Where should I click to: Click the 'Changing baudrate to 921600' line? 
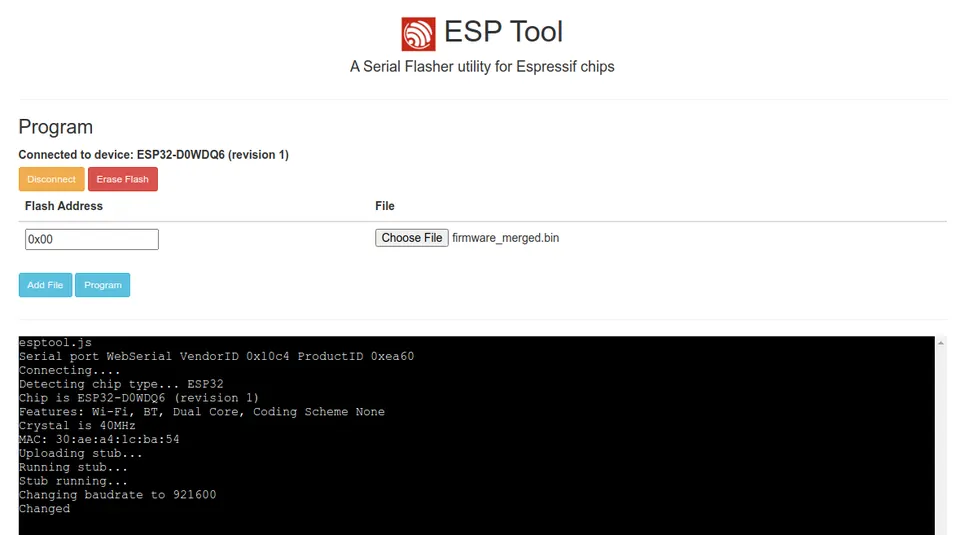118,495
